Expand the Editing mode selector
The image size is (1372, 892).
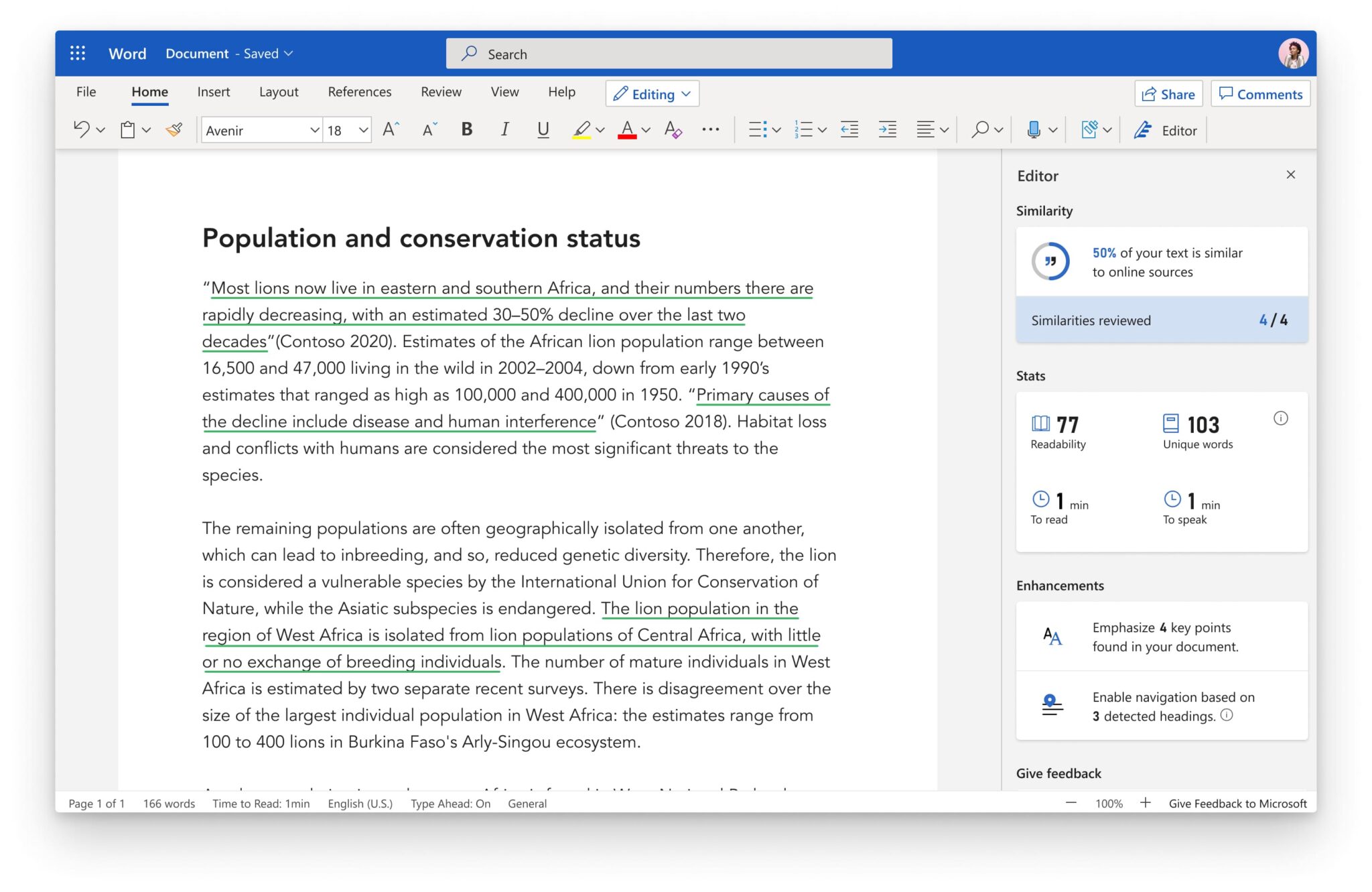[685, 94]
